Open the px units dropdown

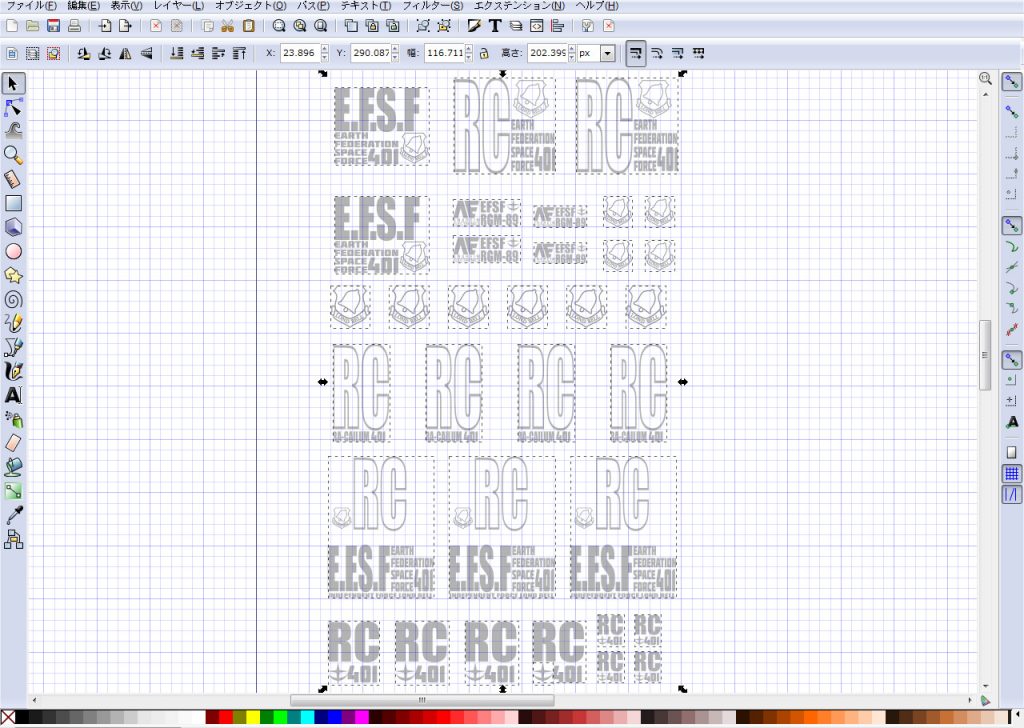(607, 54)
